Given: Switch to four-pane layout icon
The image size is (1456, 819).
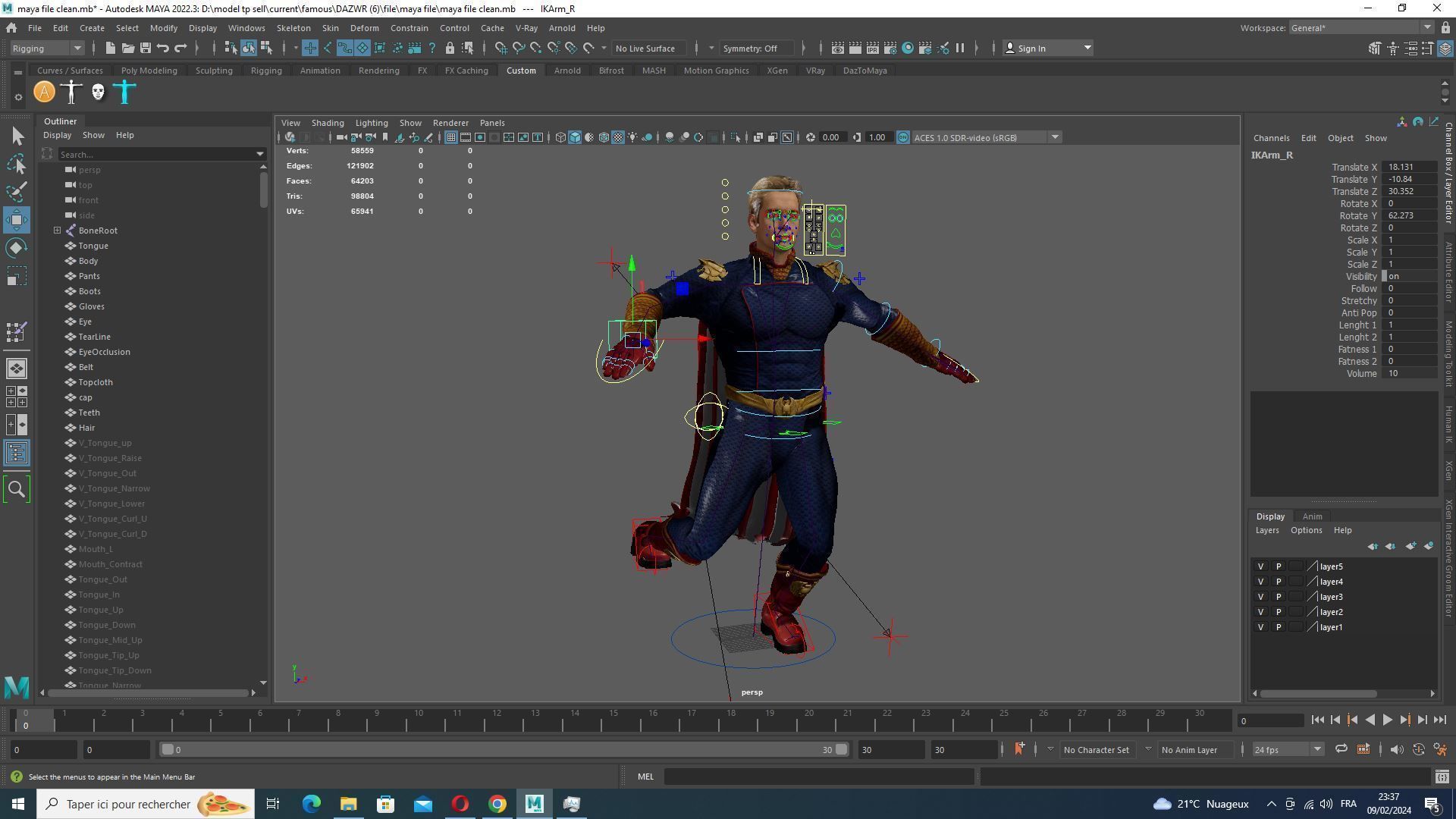Looking at the screenshot, I should point(17,397).
